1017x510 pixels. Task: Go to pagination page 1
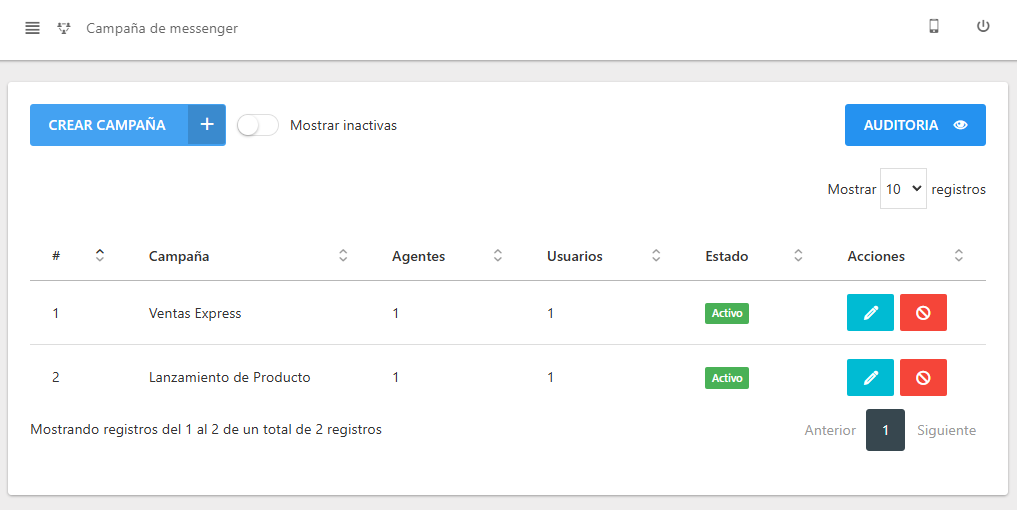tap(885, 430)
